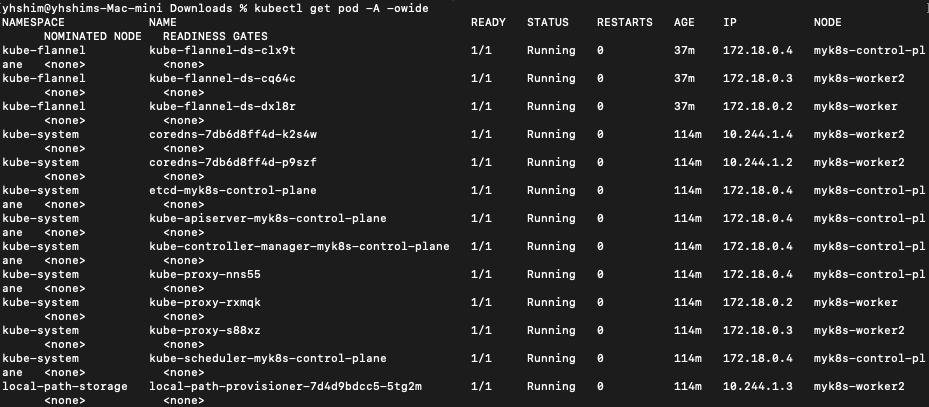Click IP 172.18.0.4 in etcd row
This screenshot has height=407, width=929.
pos(758,190)
